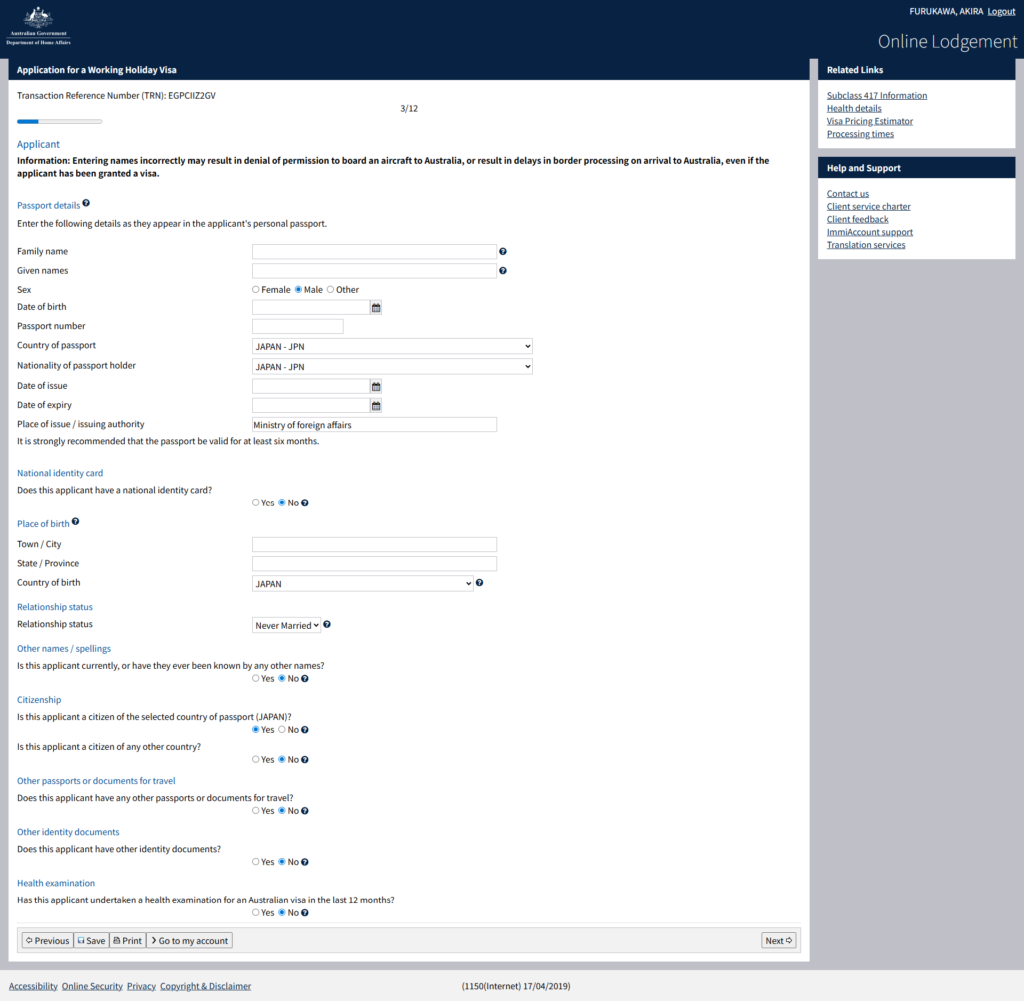
Task: Open the ImmiAccount support link
Action: [x=869, y=232]
